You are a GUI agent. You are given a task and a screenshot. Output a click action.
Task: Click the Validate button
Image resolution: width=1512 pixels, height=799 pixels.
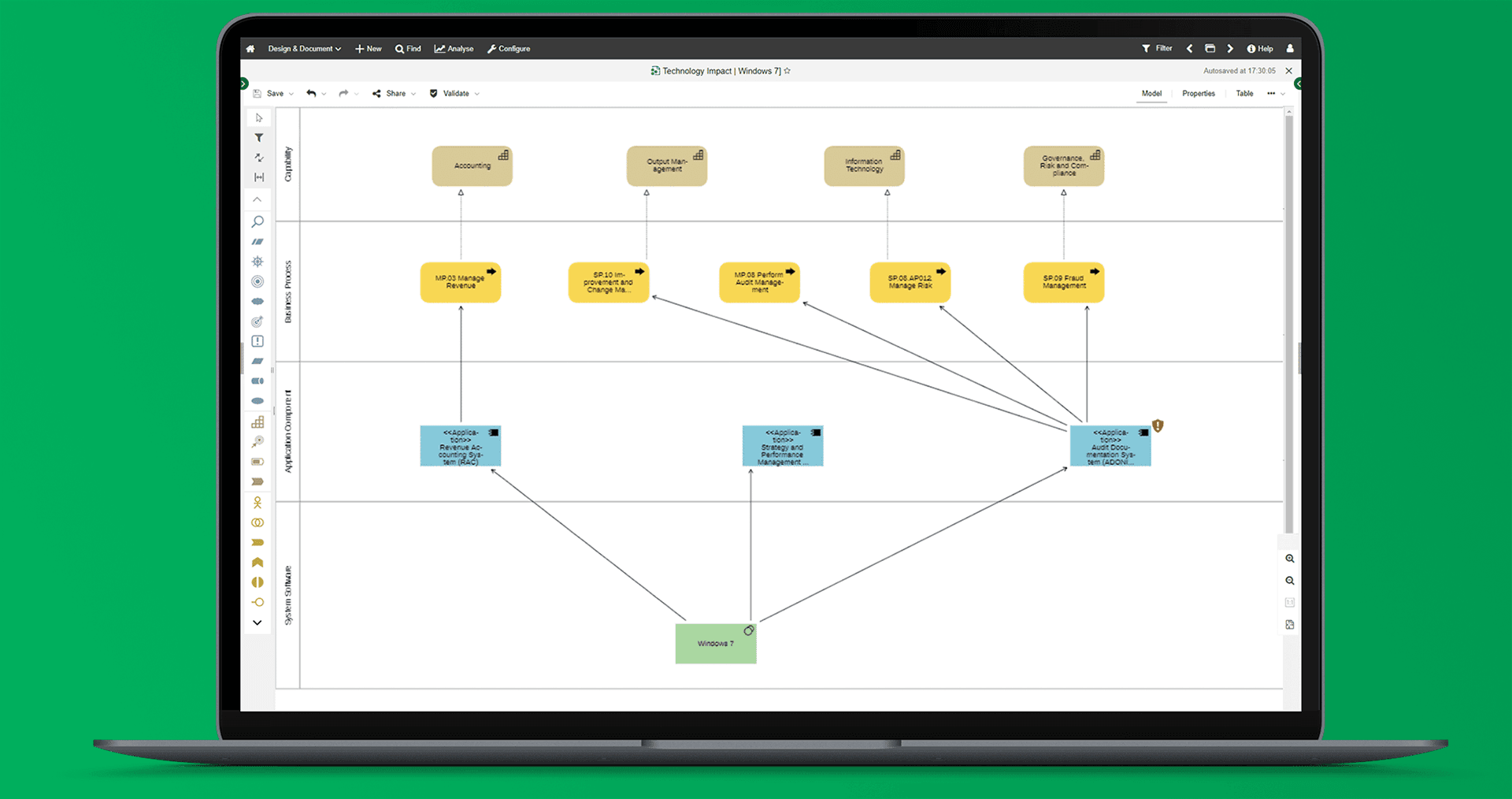[x=454, y=93]
